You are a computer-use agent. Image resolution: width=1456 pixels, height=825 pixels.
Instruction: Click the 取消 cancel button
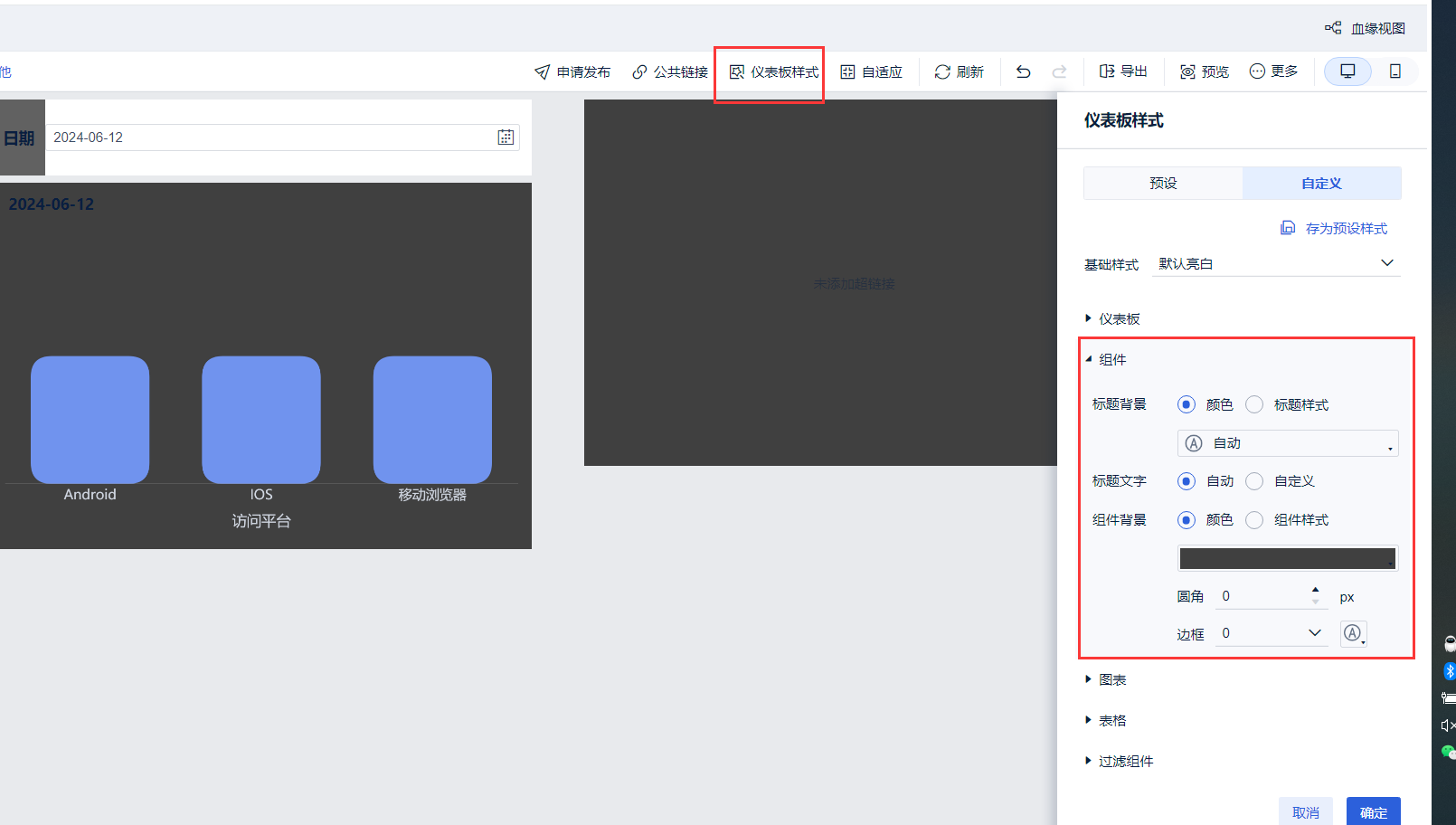[x=1306, y=811]
